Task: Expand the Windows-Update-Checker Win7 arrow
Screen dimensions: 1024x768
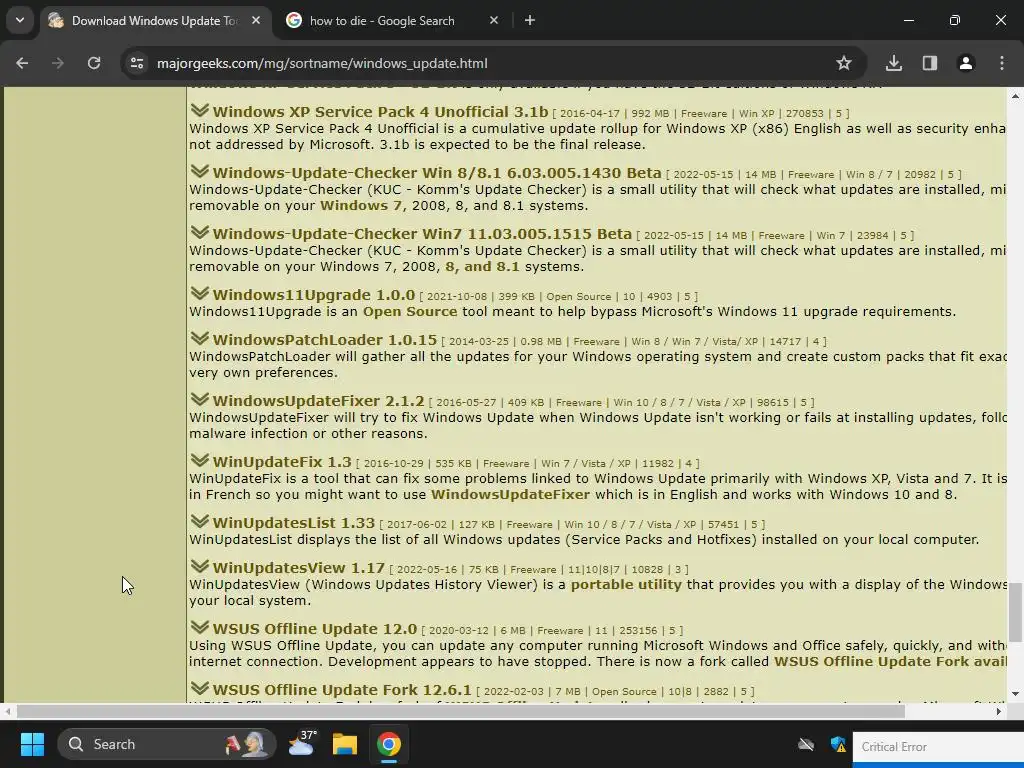Action: pos(200,232)
